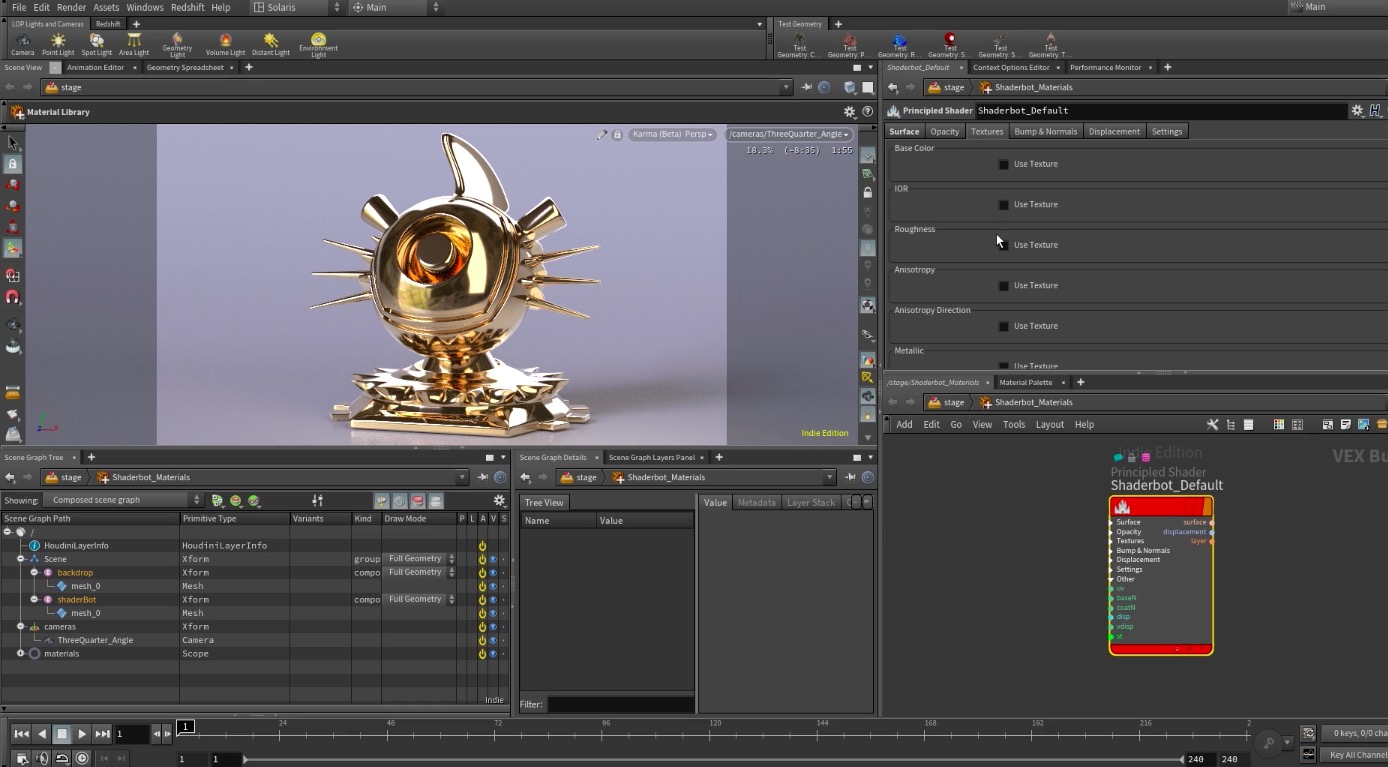This screenshot has height=767, width=1388.
Task: Enable Use Texture for Base Color
Action: point(1004,164)
